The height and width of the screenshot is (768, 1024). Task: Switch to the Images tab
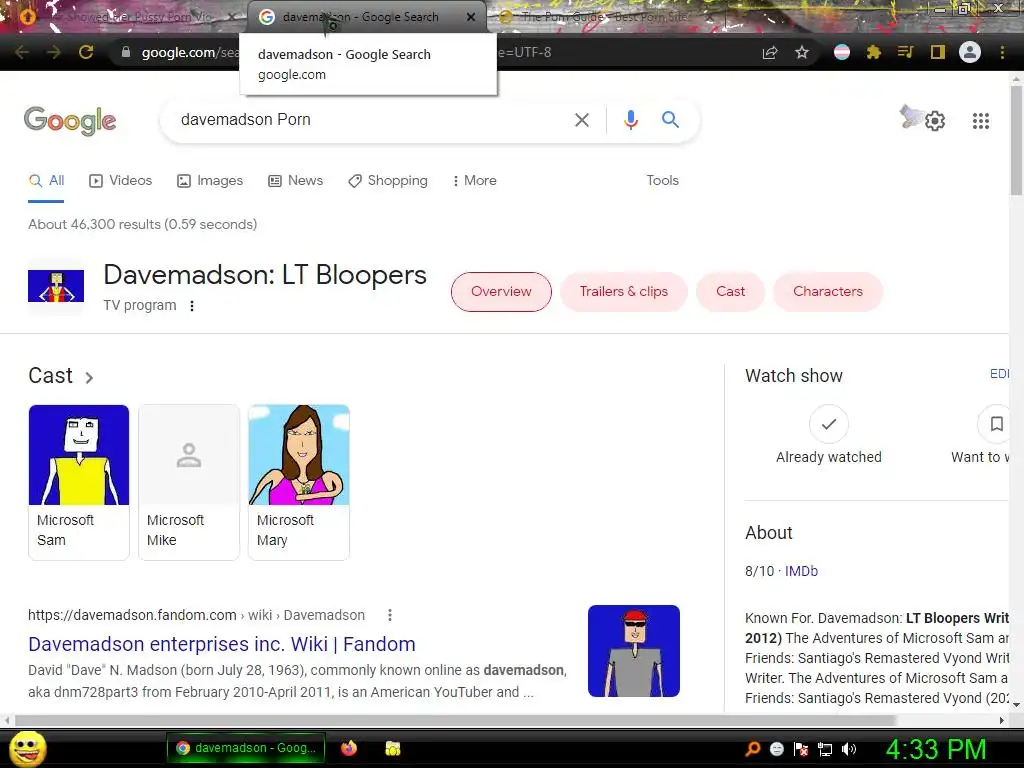coord(210,181)
